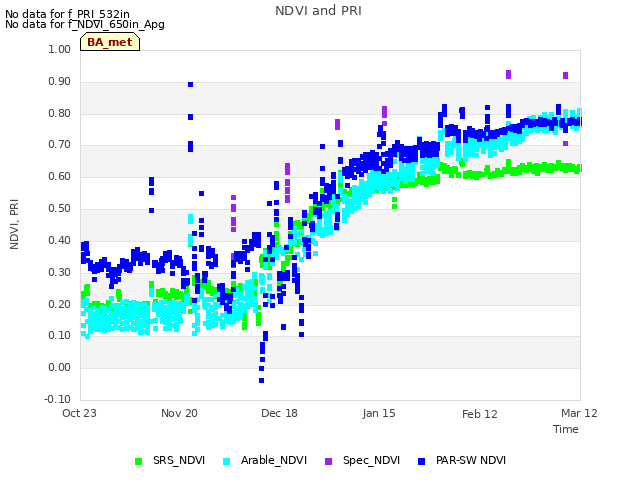Click the Feb 12 x-axis tick label
This screenshot has width=640, height=480.
(x=480, y=414)
